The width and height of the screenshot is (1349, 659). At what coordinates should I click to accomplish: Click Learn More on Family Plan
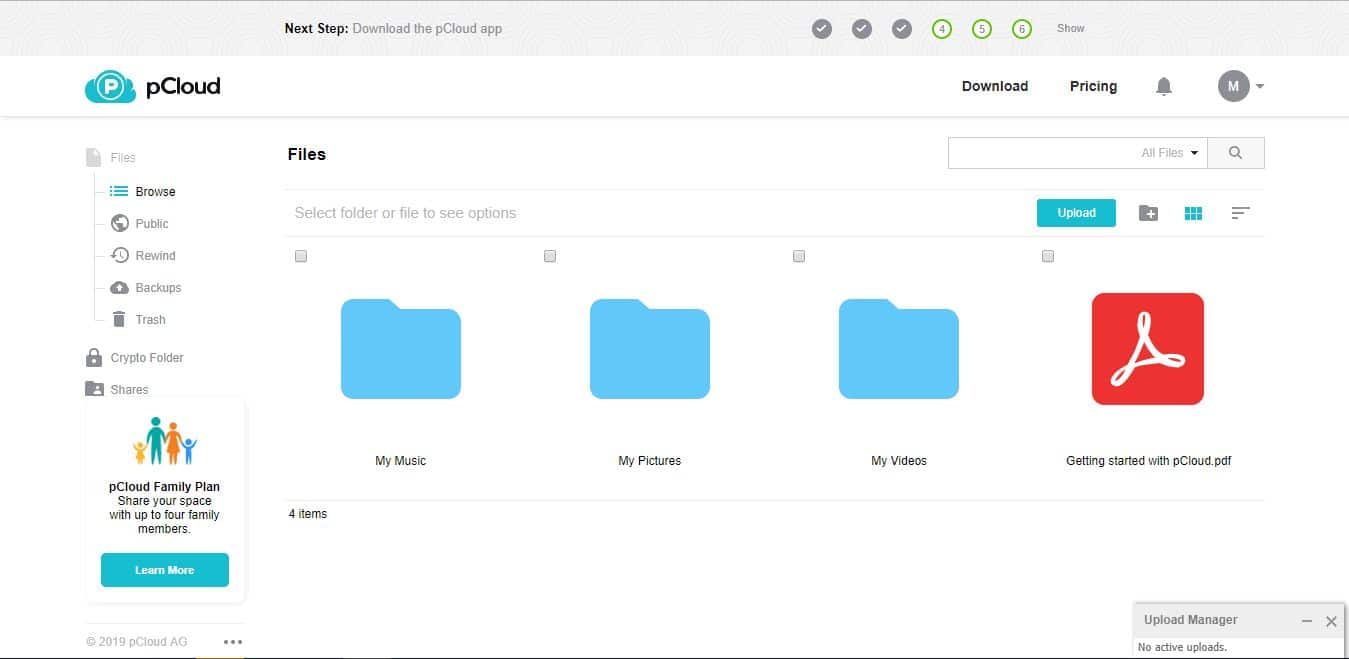pos(165,570)
